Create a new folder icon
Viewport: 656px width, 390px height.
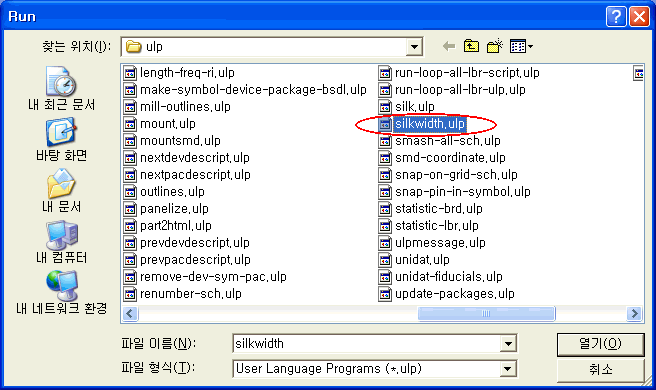pos(495,46)
